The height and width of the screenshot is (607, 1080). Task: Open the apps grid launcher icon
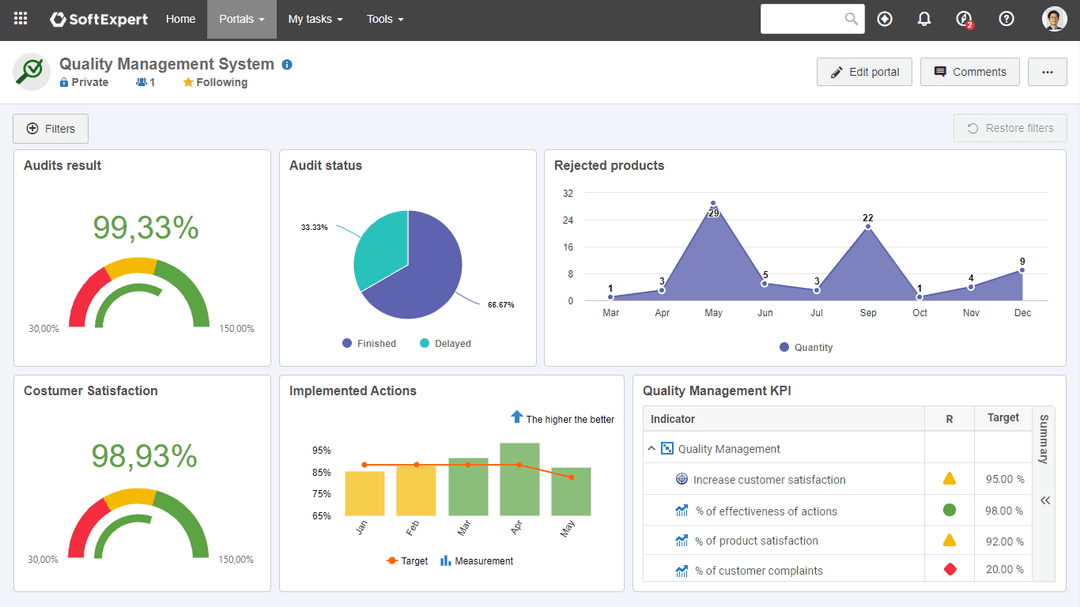[x=20, y=19]
